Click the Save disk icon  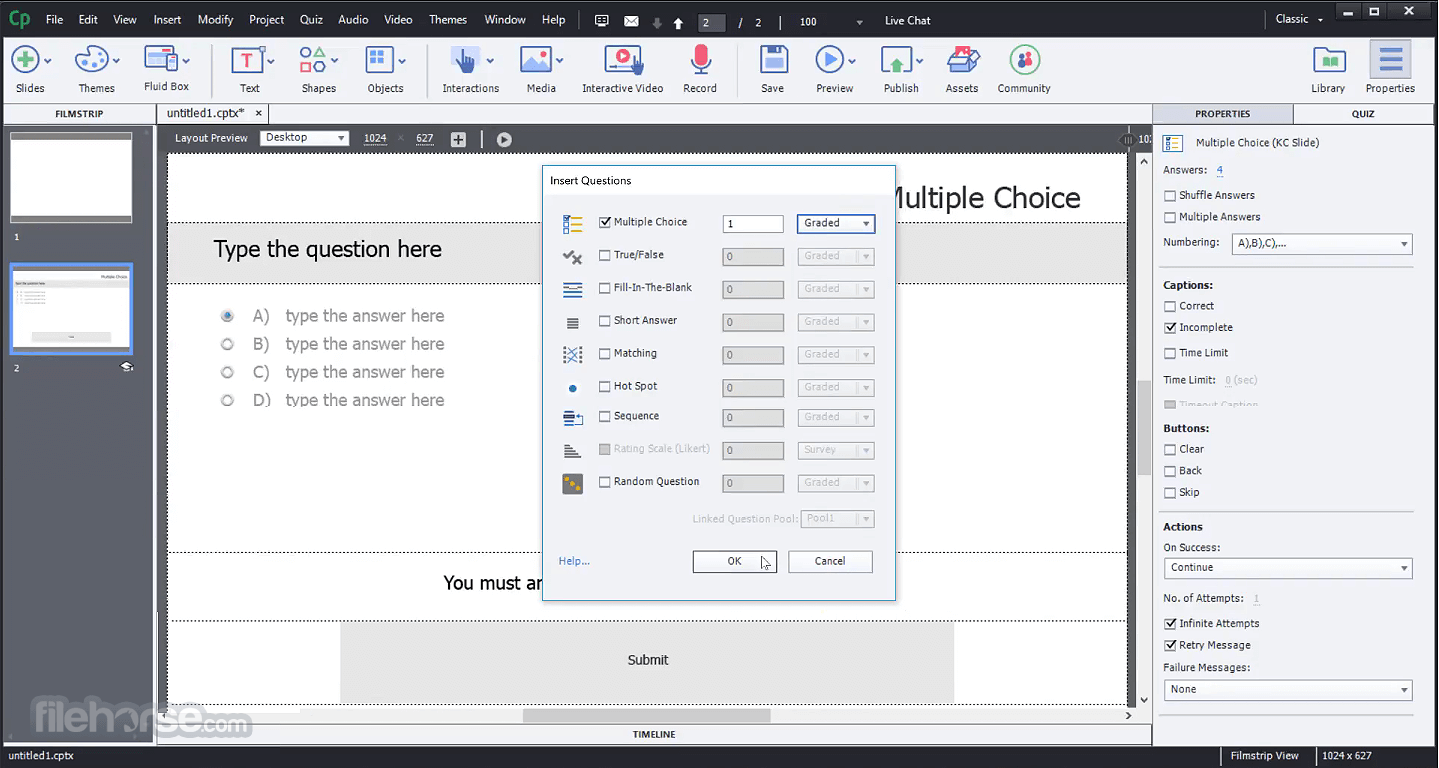coord(773,62)
